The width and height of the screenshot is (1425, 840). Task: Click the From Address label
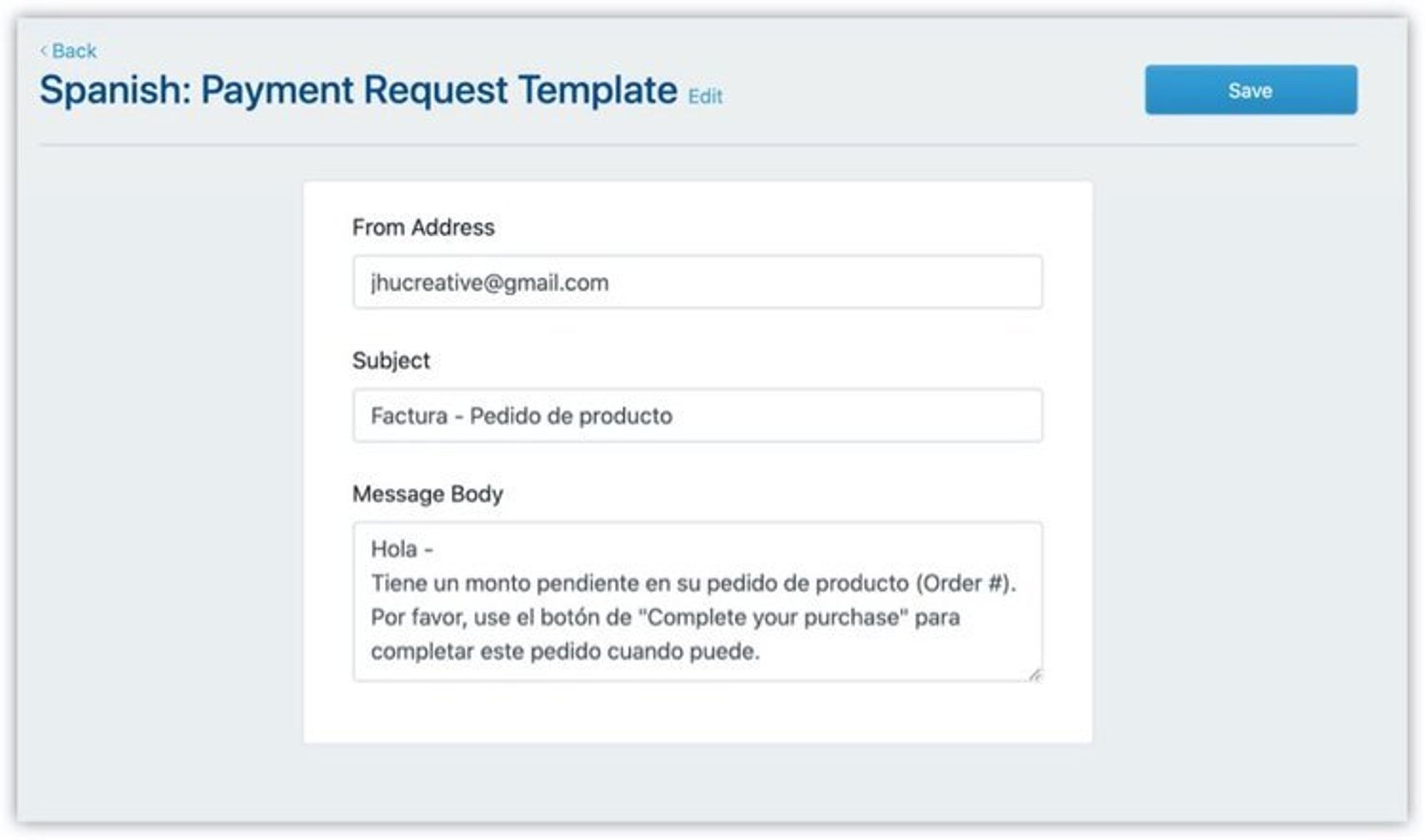423,227
